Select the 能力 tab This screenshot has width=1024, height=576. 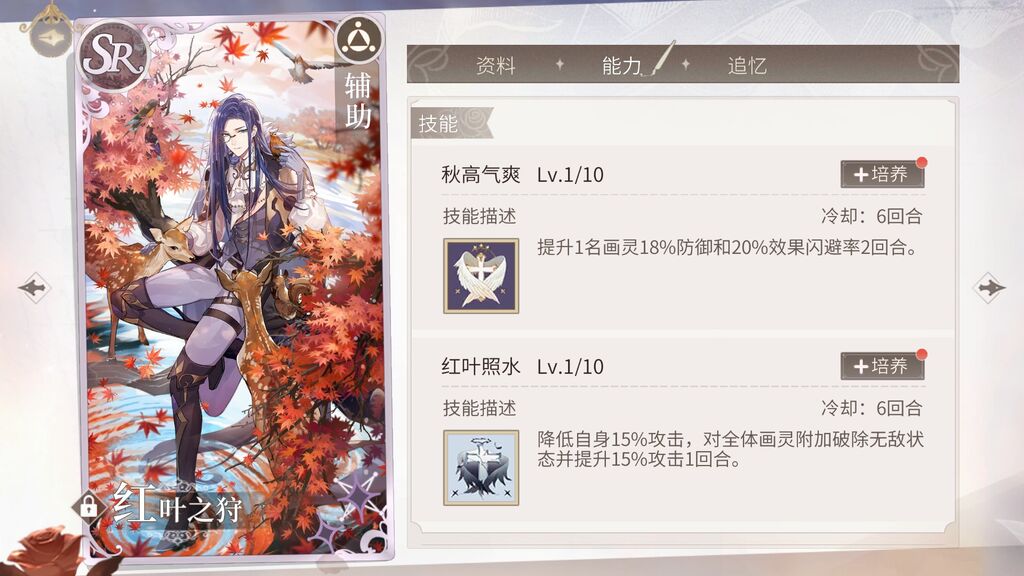621,65
